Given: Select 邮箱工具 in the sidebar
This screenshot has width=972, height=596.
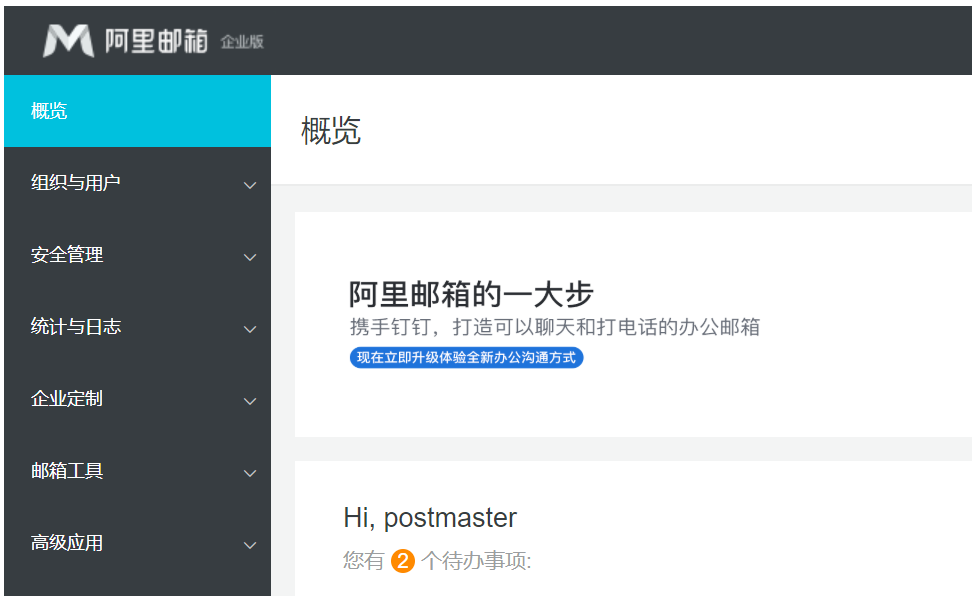Looking at the screenshot, I should tap(65, 471).
